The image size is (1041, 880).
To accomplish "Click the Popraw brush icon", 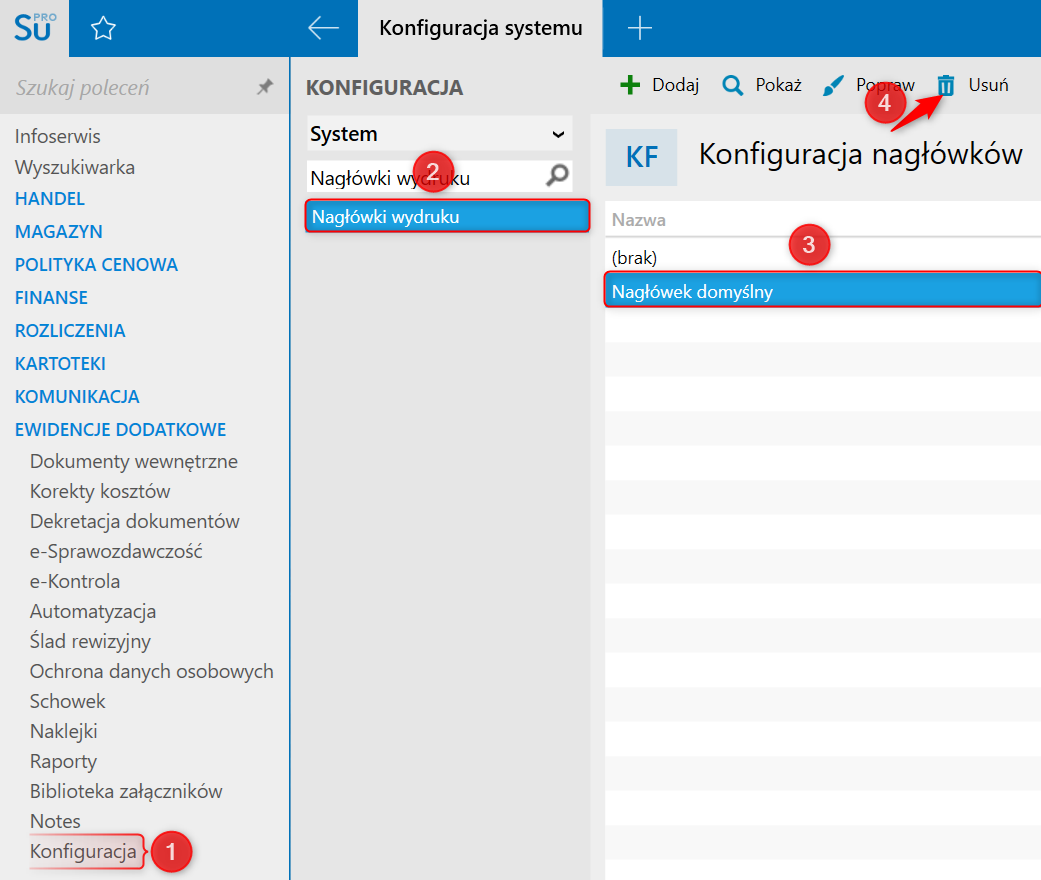I will pos(833,85).
